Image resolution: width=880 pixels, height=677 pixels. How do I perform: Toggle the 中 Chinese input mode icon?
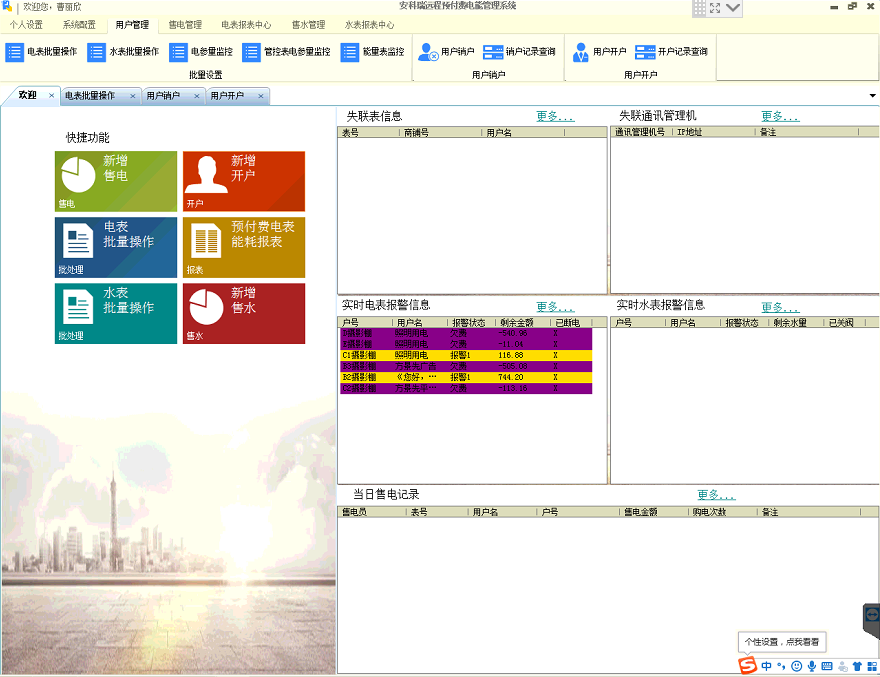pyautogui.click(x=767, y=666)
